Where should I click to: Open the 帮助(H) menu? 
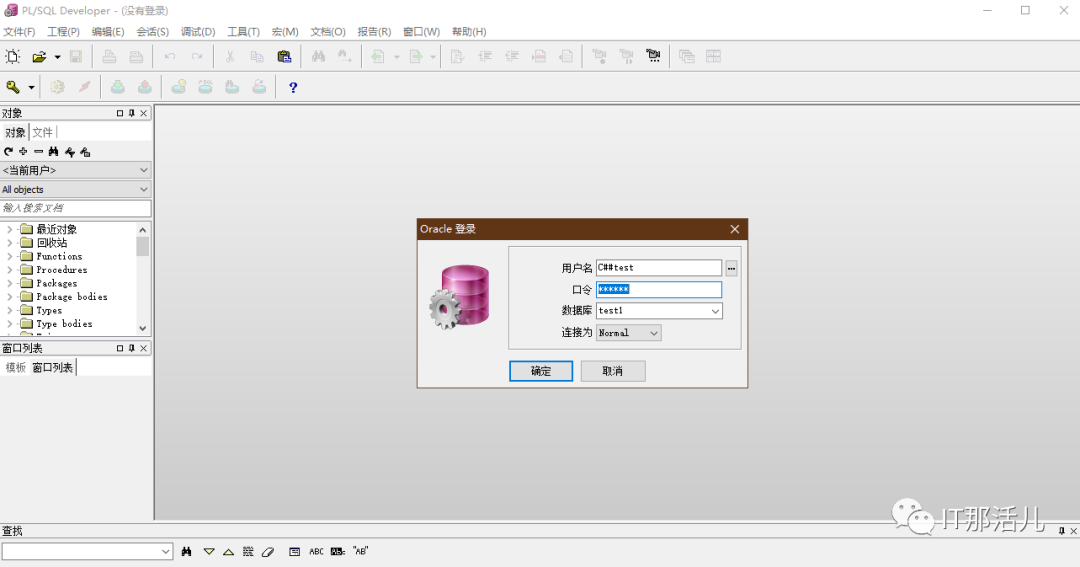[469, 32]
